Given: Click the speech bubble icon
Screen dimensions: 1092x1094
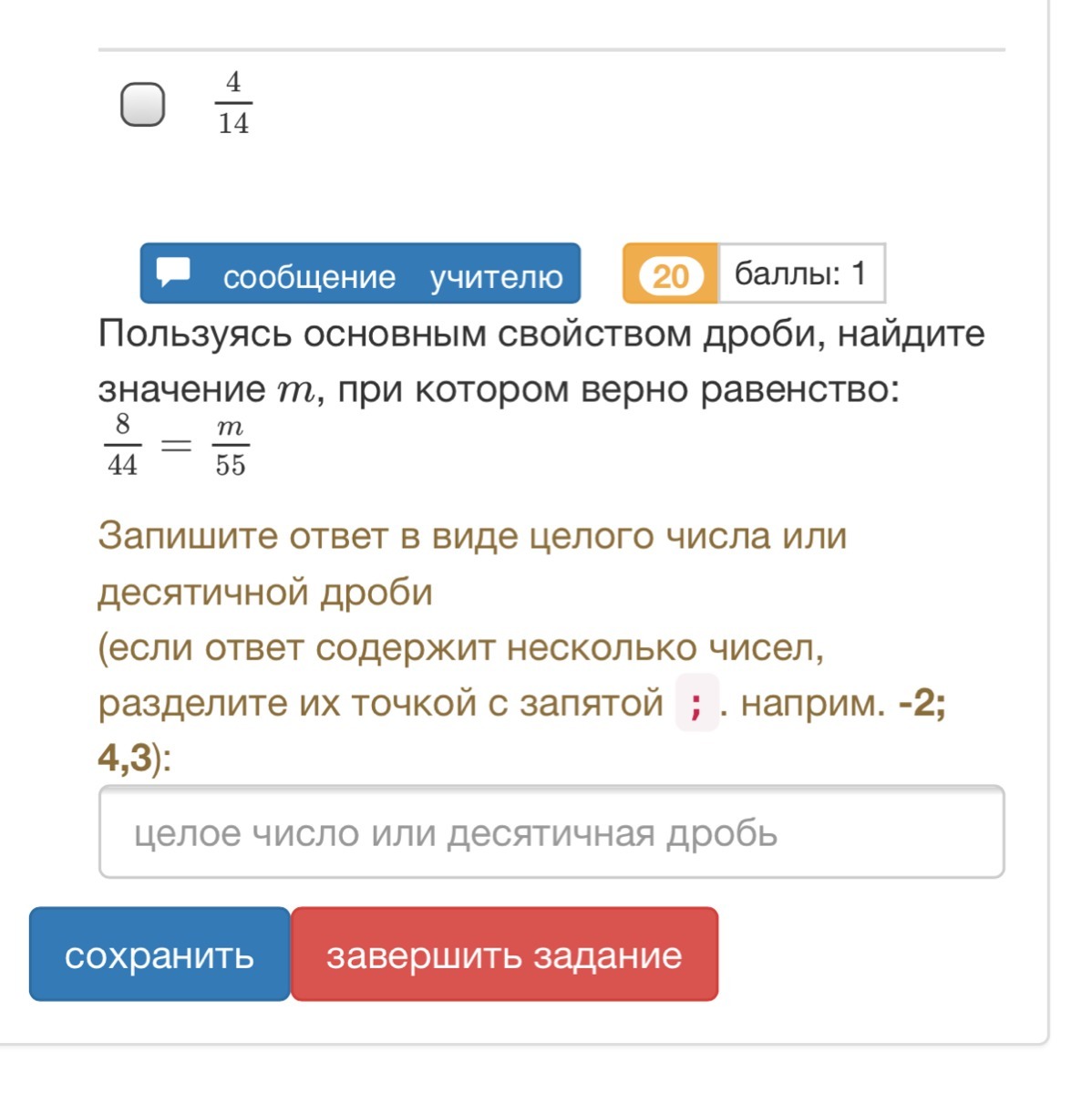Looking at the screenshot, I should [x=173, y=272].
